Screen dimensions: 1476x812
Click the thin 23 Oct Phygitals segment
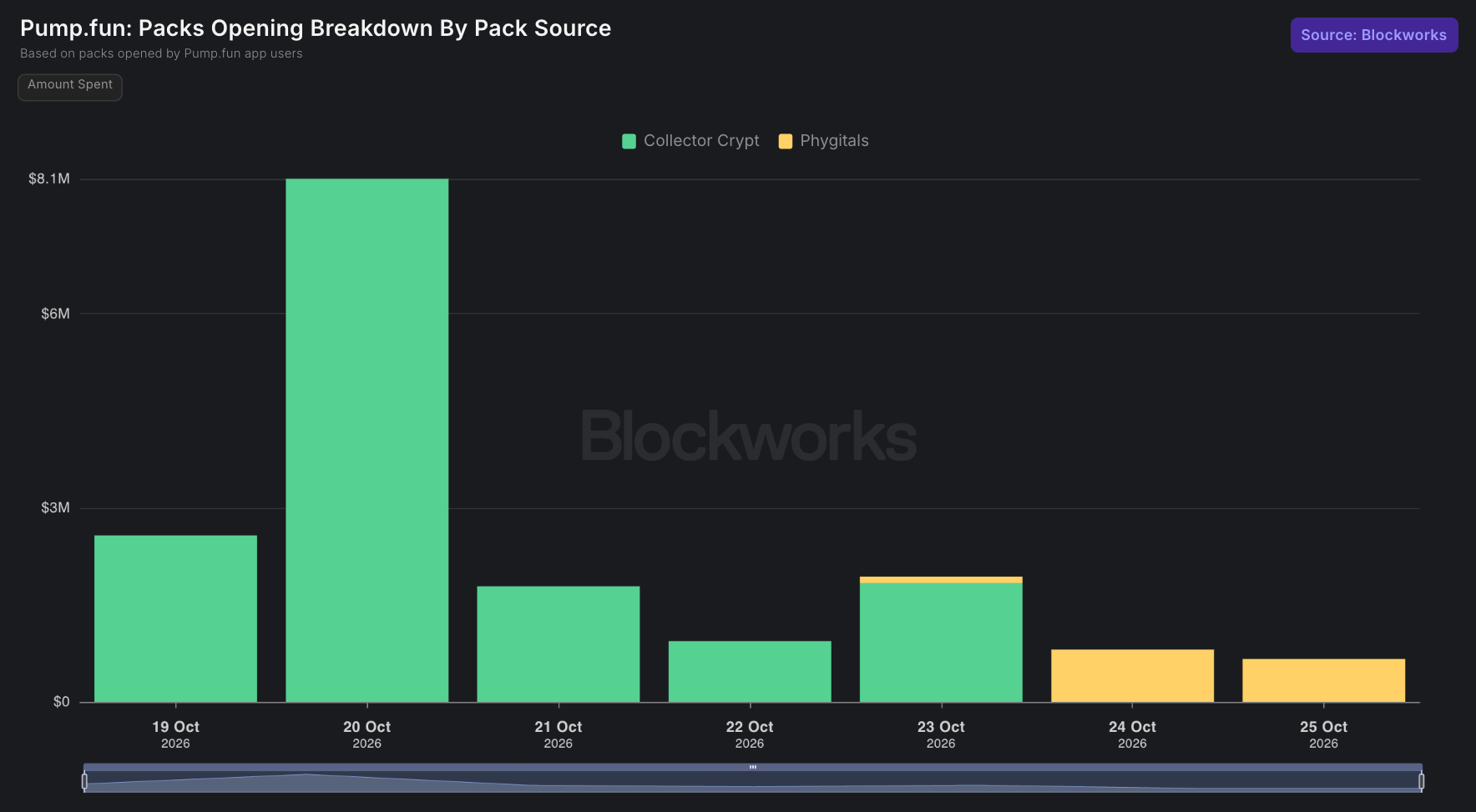[x=941, y=579]
